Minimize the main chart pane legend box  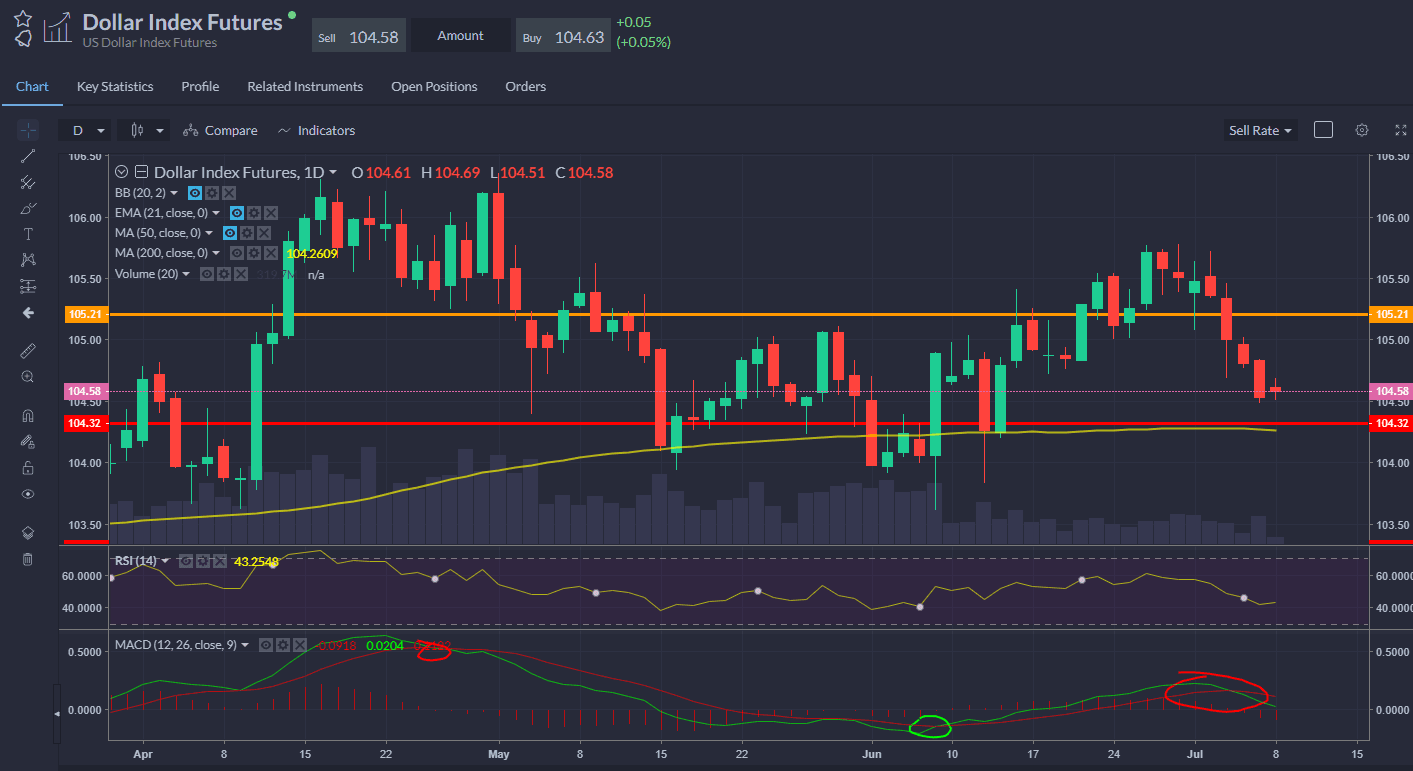point(141,171)
